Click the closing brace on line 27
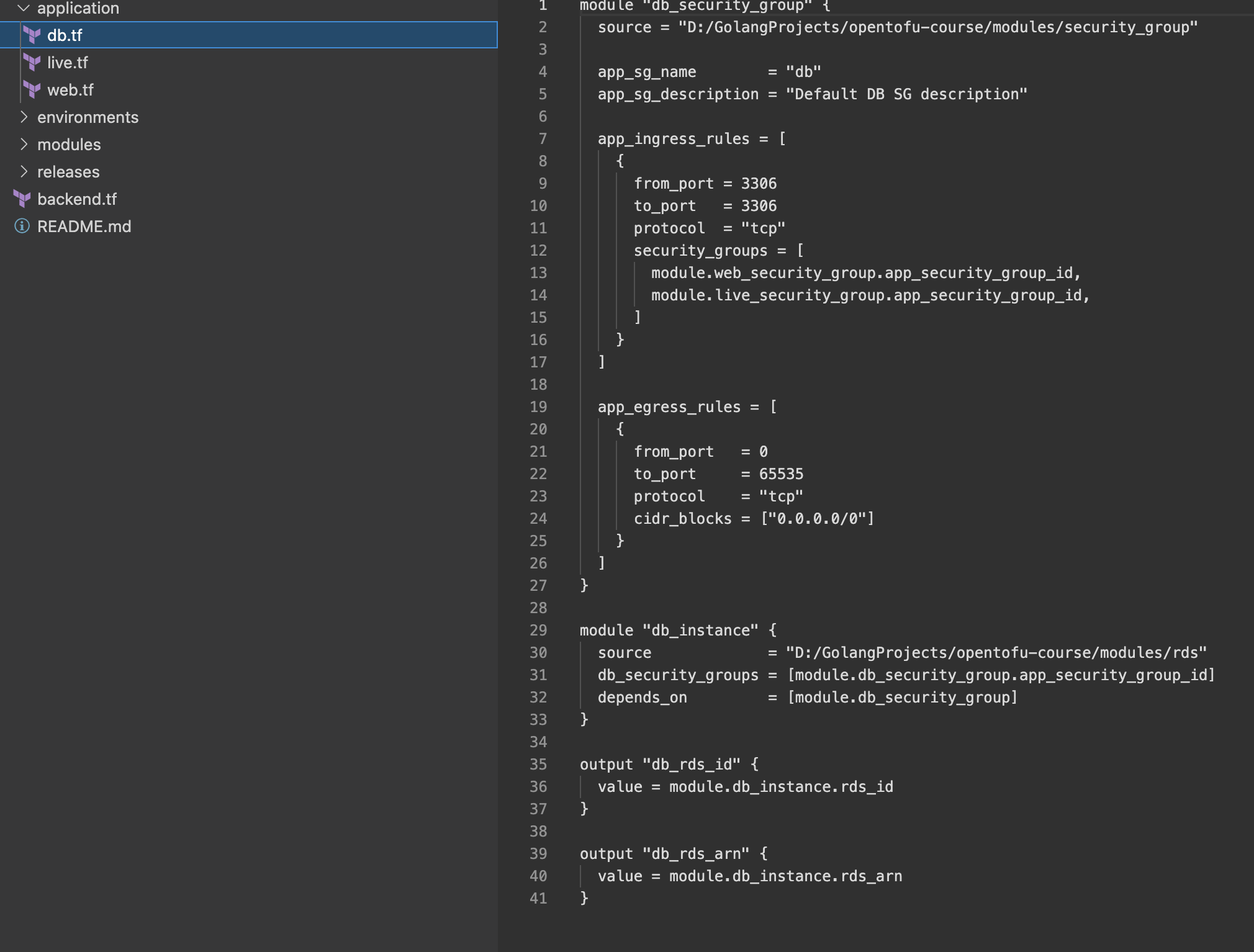This screenshot has width=1254, height=952. coord(584,586)
